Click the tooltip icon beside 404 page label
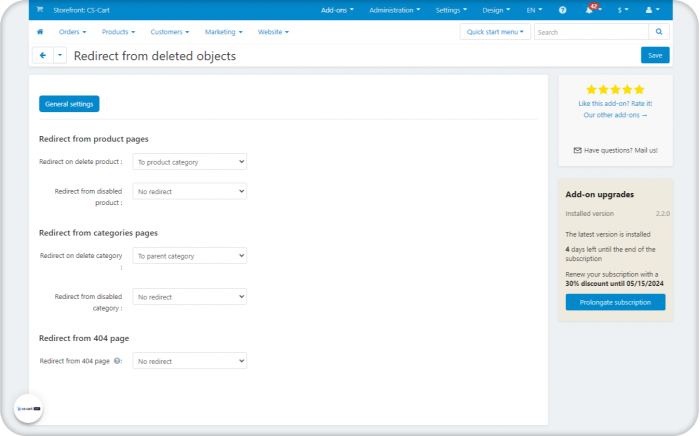The width and height of the screenshot is (700, 436). click(x=117, y=361)
